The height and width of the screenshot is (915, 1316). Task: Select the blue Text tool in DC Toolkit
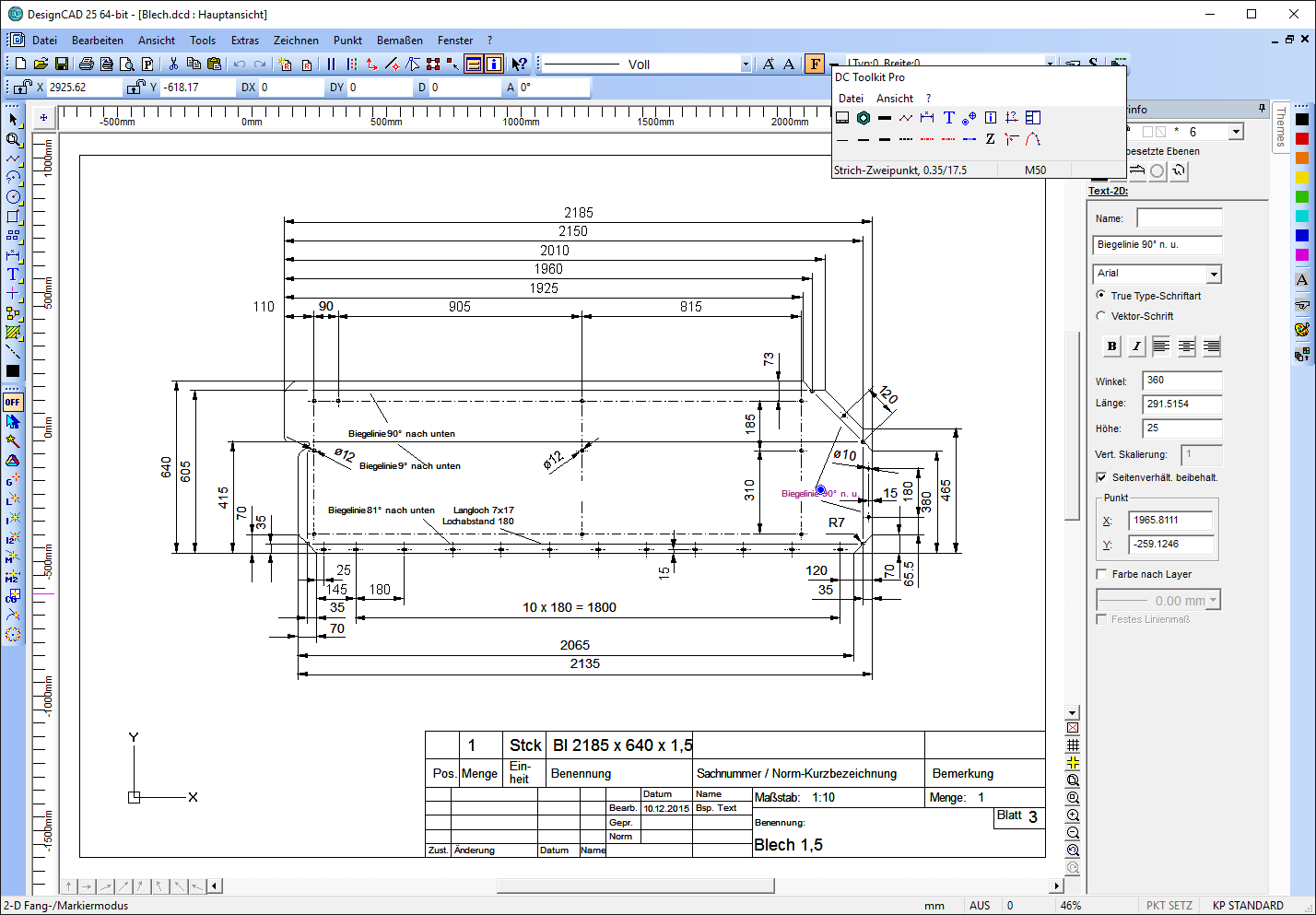coord(948,118)
